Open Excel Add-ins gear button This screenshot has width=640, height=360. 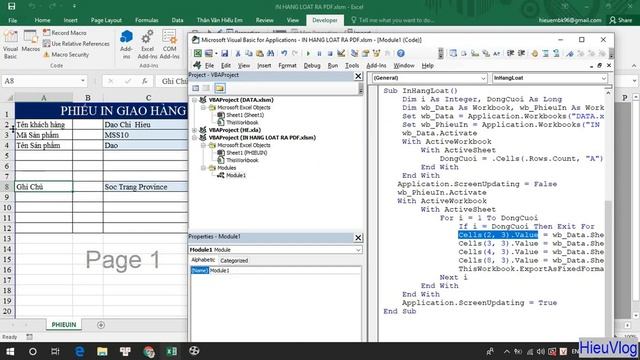coord(147,44)
